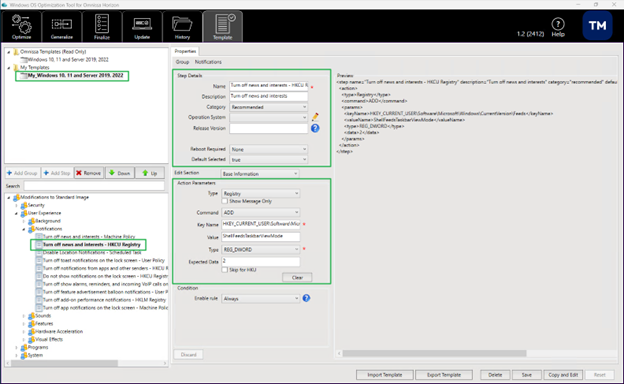Click the help icon beside Release Version

pyautogui.click(x=315, y=128)
